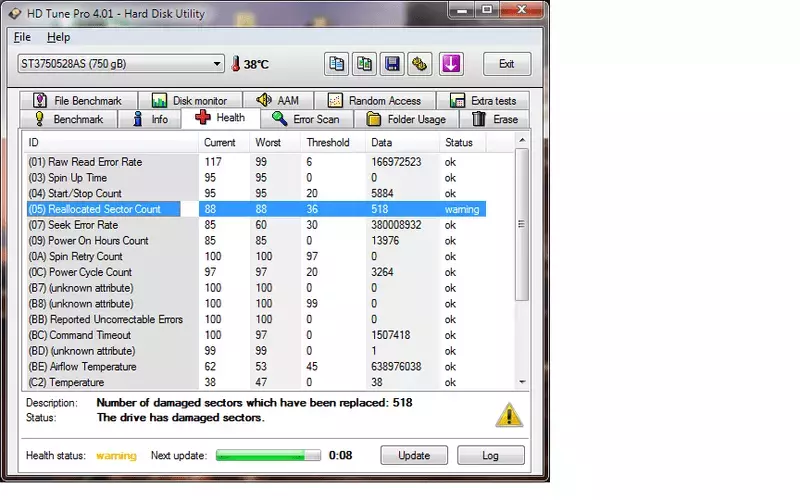Click the Status column header
800x500 pixels.
462,142
